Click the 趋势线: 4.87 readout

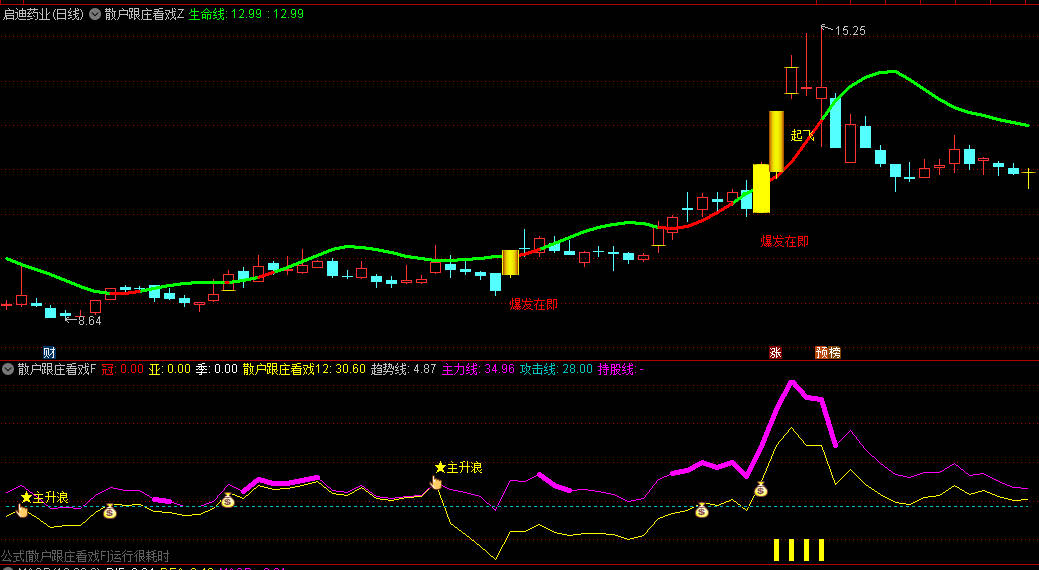tap(404, 369)
